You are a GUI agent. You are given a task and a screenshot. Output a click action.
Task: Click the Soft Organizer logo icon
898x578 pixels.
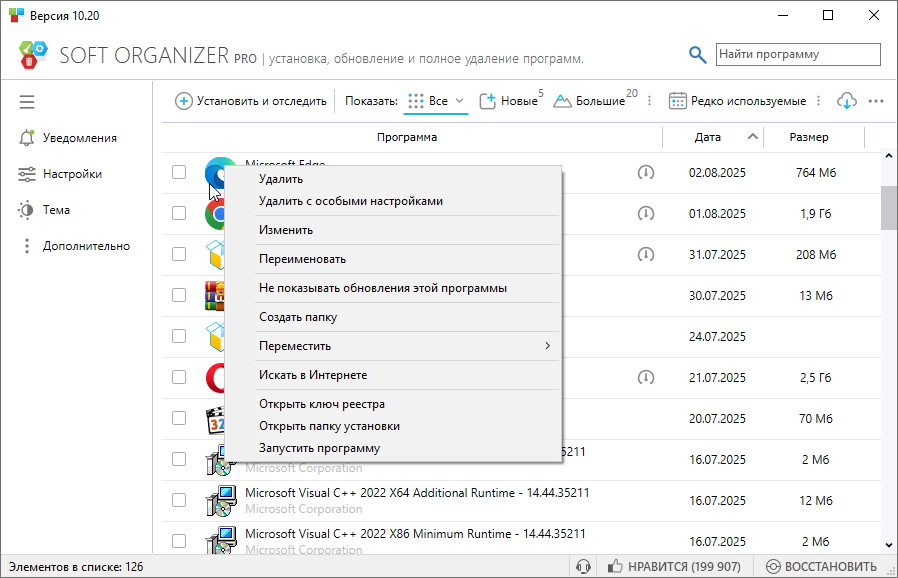point(33,55)
